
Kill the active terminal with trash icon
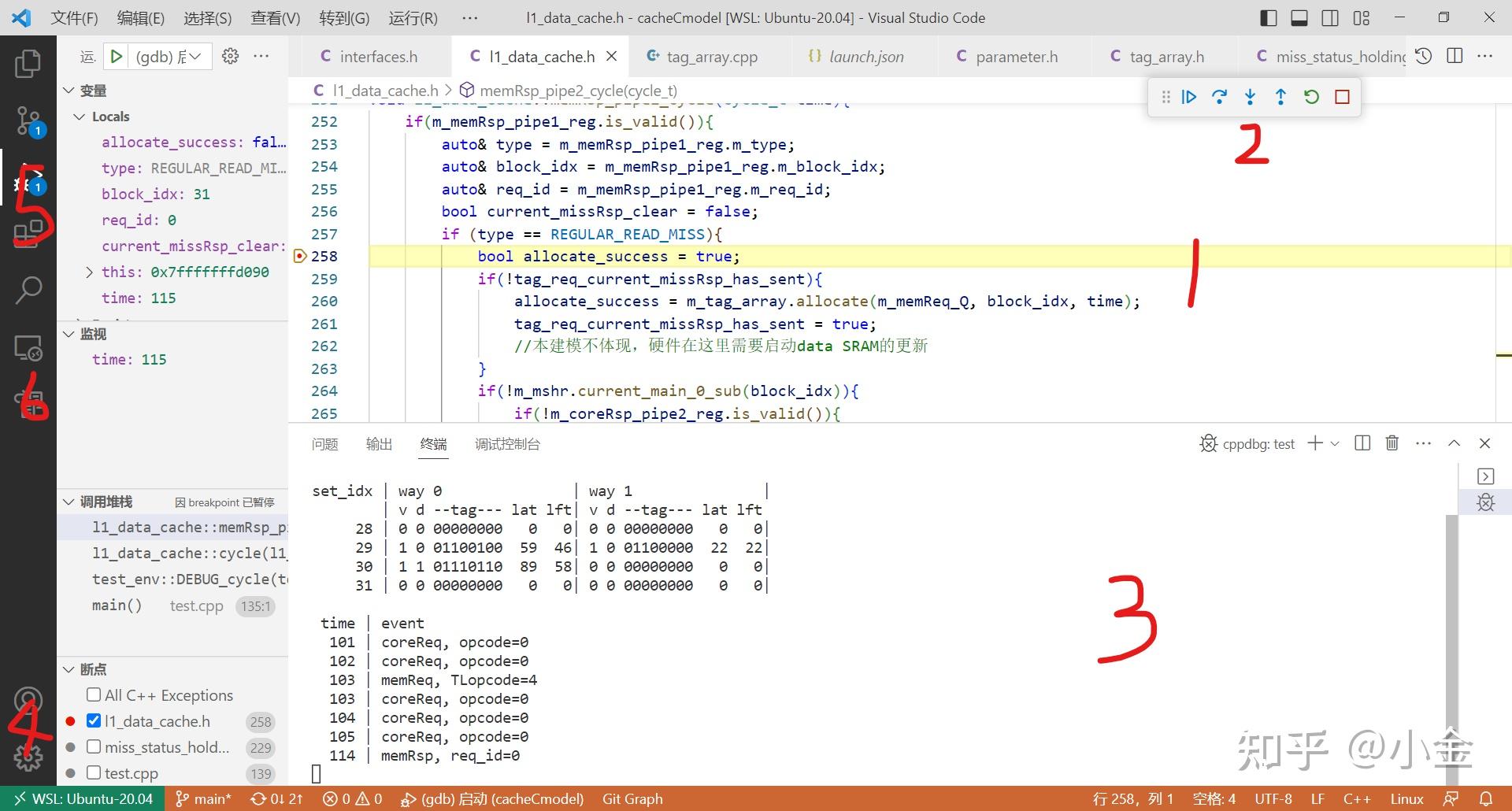1392,443
